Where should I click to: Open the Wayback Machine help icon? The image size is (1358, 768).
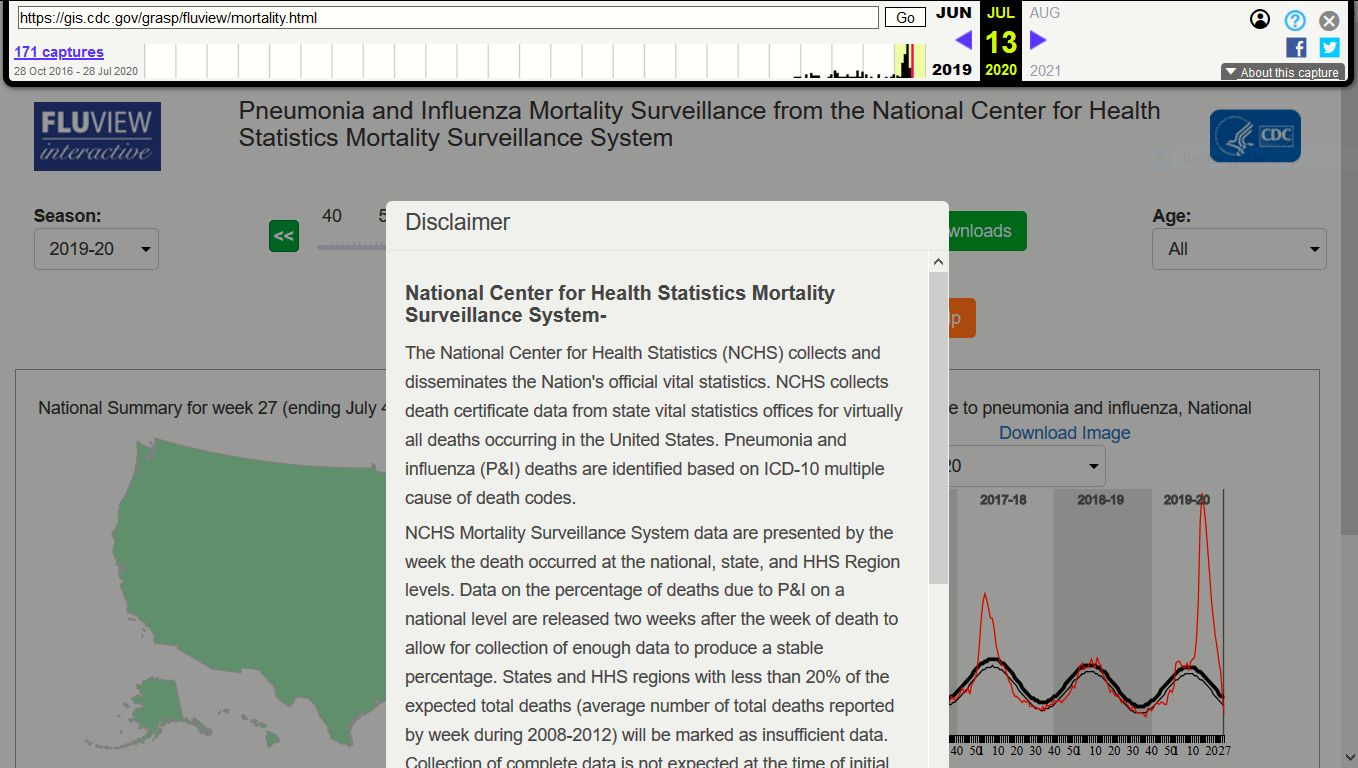coord(1295,20)
